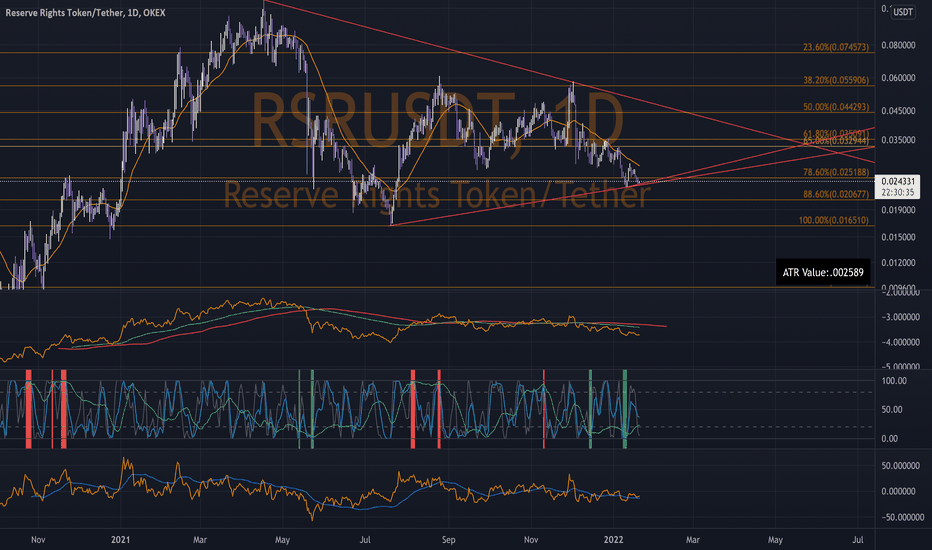
Task: Click the 50.000000 bottom oscillator axis label
Action: (x=900, y=466)
